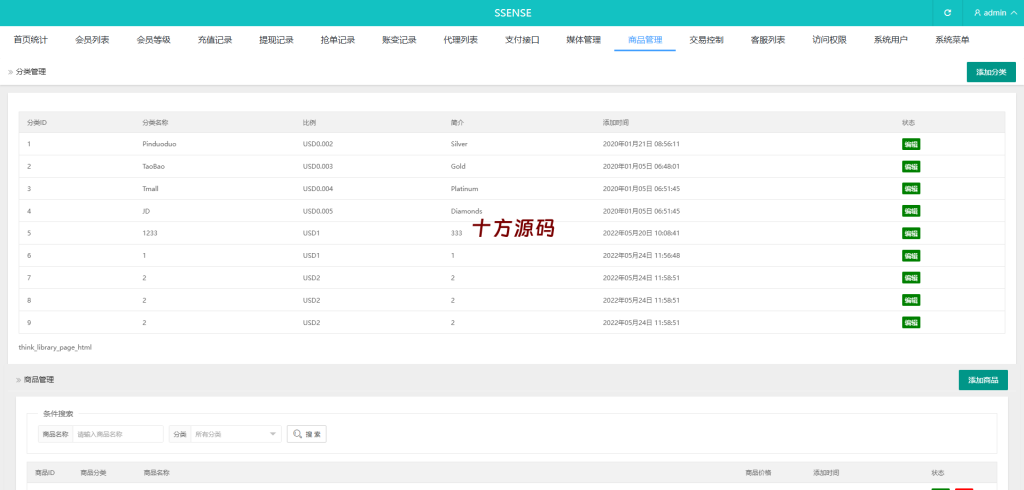Click the 分类名称 column header
The height and width of the screenshot is (490, 1024).
pos(155,123)
